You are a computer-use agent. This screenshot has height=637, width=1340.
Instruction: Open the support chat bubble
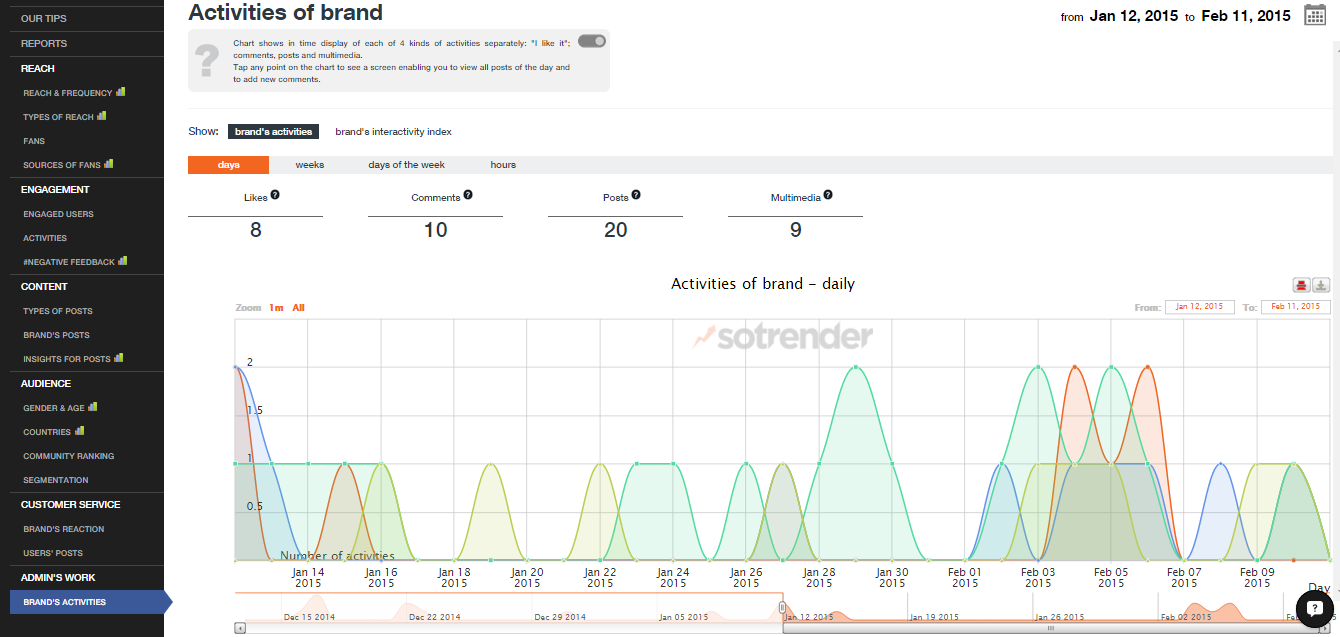coord(1315,608)
